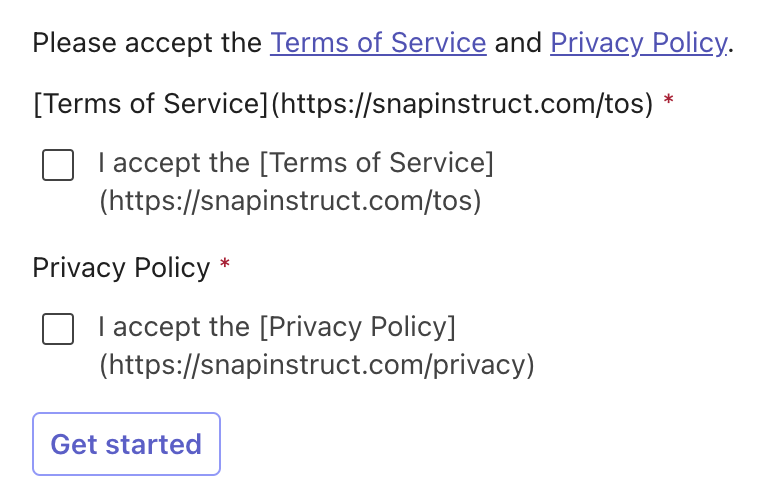
Task: Open the Privacy Policy link
Action: 638,44
